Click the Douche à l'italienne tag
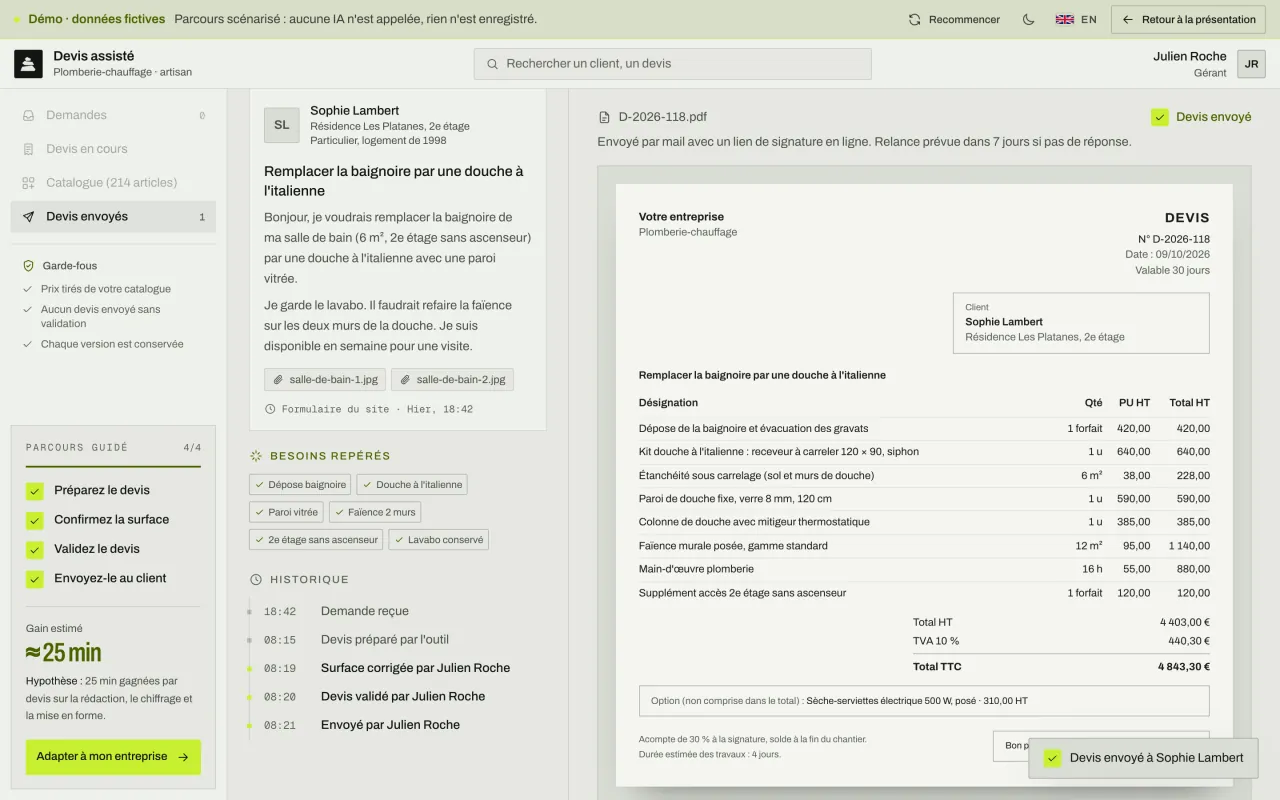Screen dimensions: 1280x800 click(x=412, y=485)
